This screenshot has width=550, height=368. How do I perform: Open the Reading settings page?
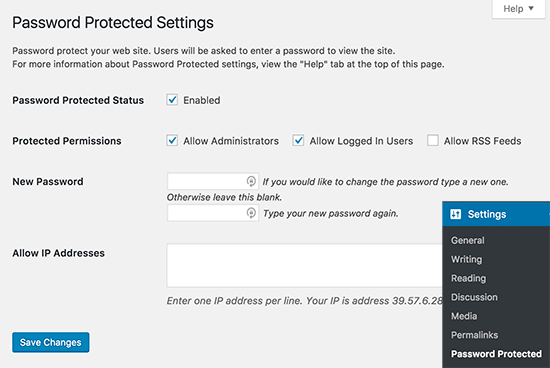(468, 278)
